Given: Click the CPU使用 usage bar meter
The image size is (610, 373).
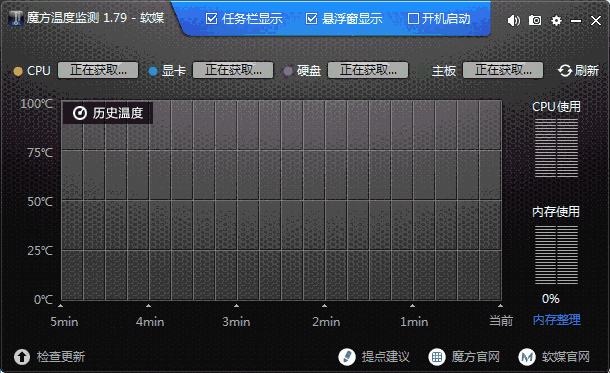Looking at the screenshot, I should [556, 148].
